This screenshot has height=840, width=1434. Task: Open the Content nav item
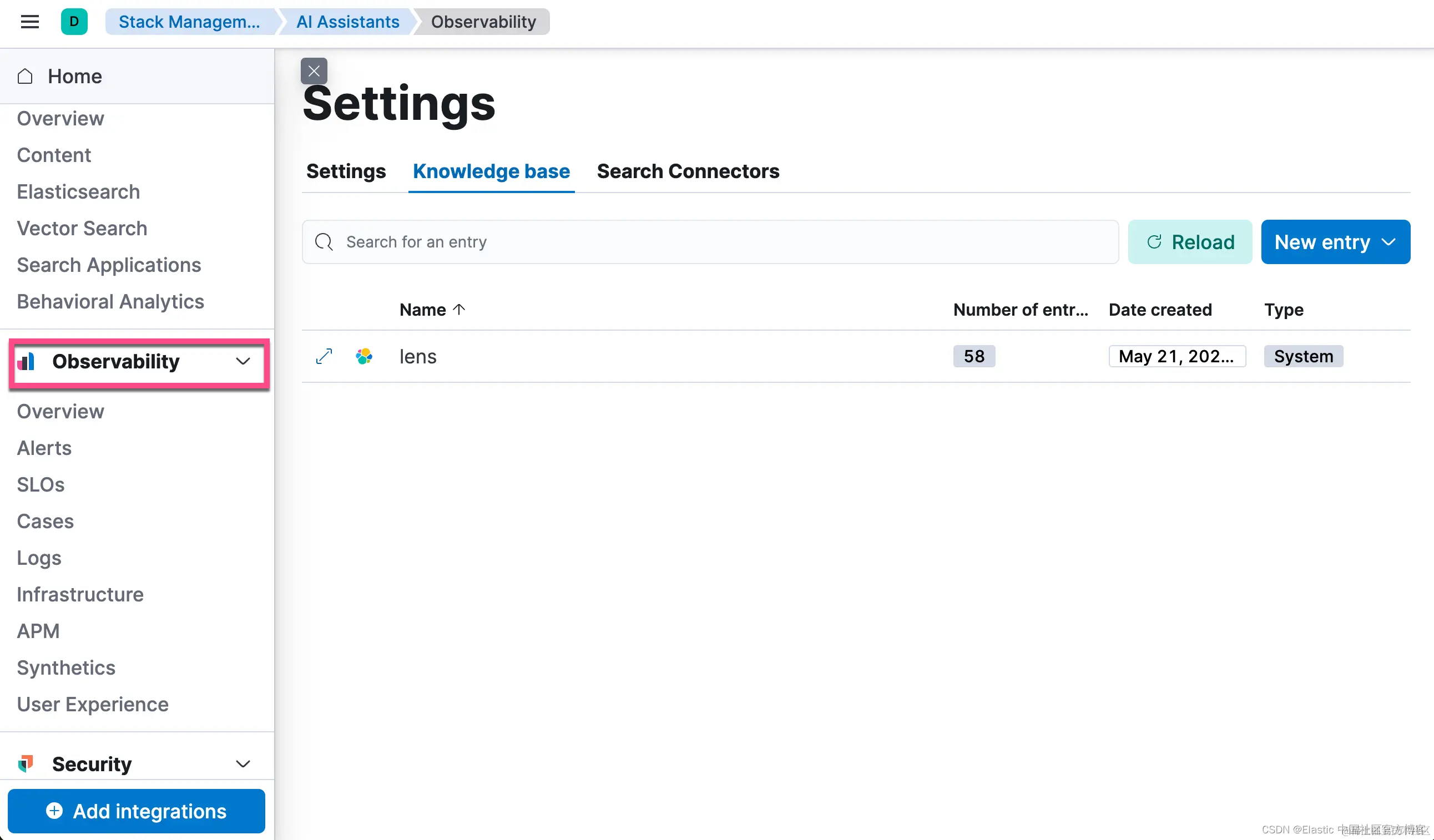click(x=54, y=155)
